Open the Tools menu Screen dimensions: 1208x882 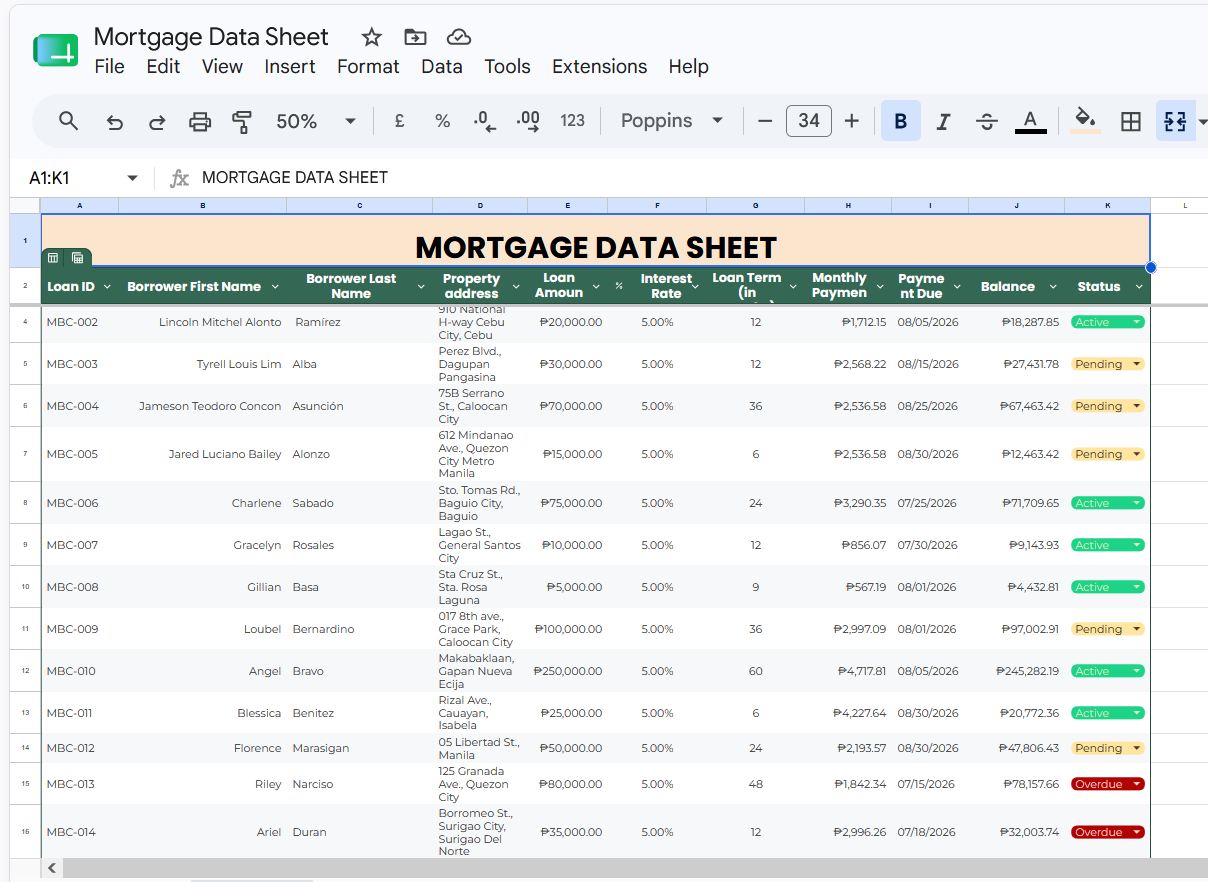click(x=508, y=67)
